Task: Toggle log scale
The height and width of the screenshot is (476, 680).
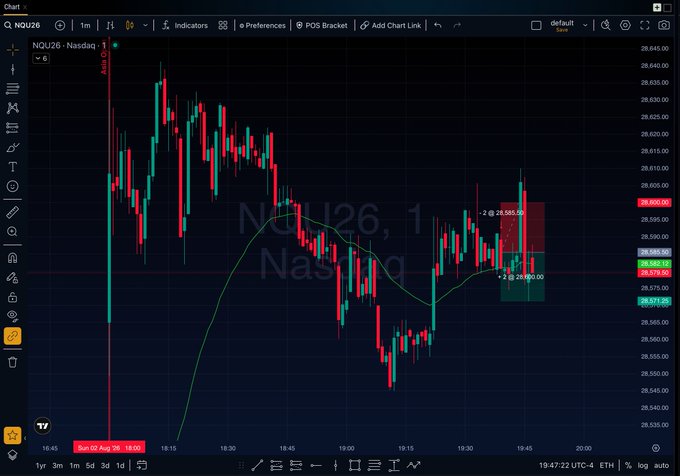Action: click(x=643, y=465)
